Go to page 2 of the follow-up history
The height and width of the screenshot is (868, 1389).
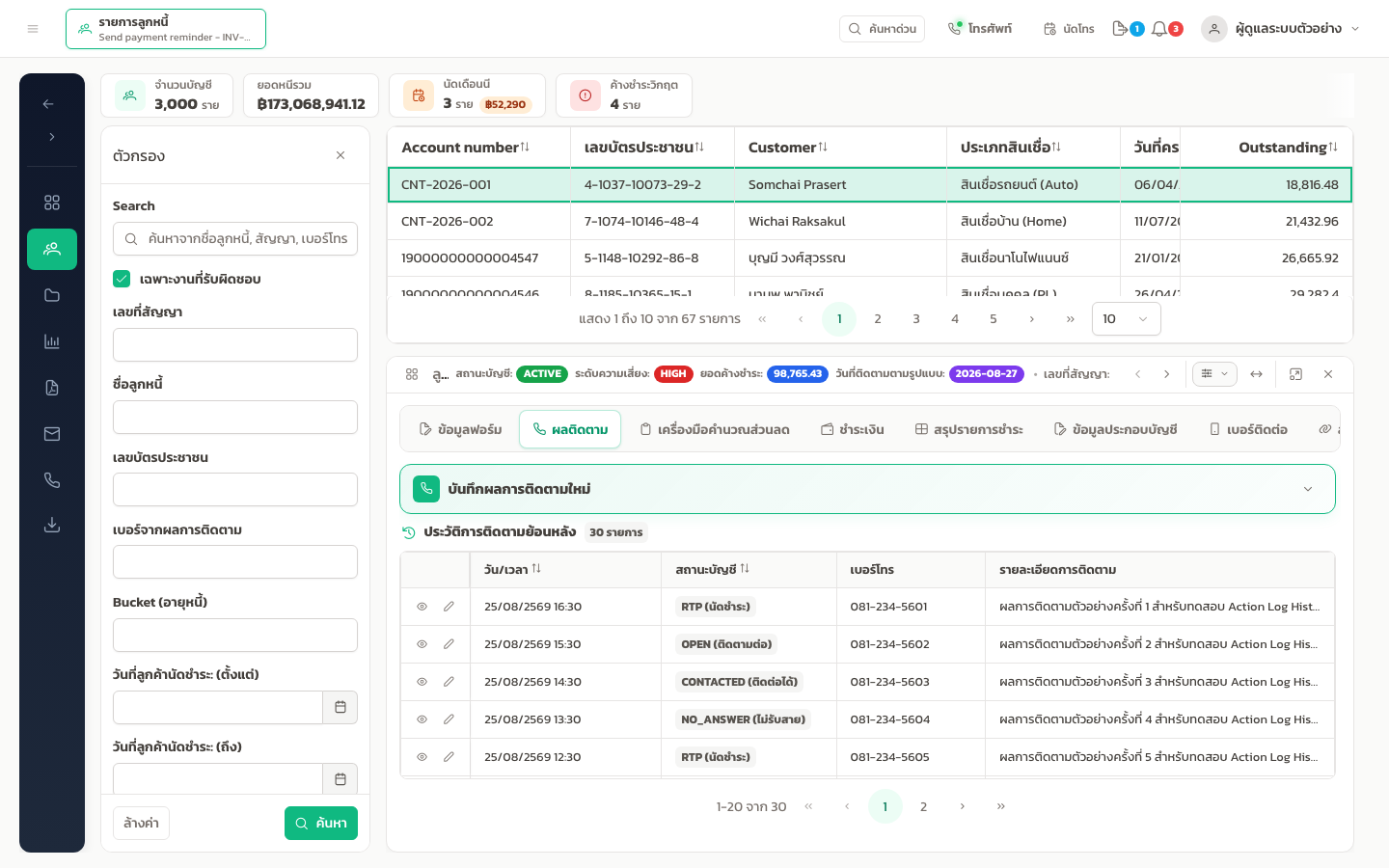tap(923, 806)
